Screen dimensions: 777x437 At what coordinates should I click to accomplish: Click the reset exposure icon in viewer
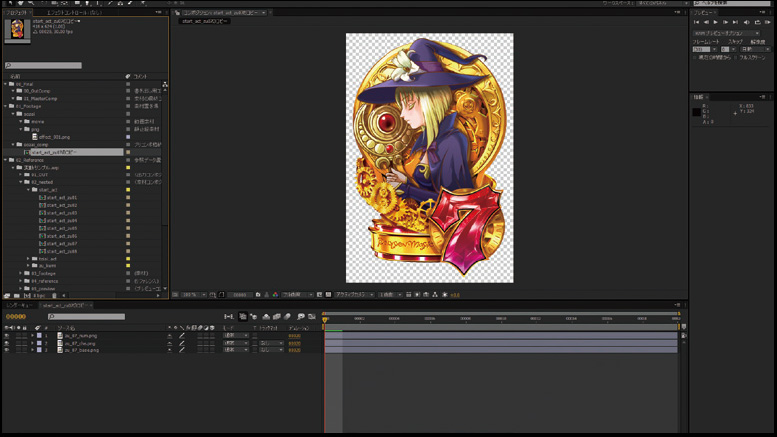(x=444, y=294)
